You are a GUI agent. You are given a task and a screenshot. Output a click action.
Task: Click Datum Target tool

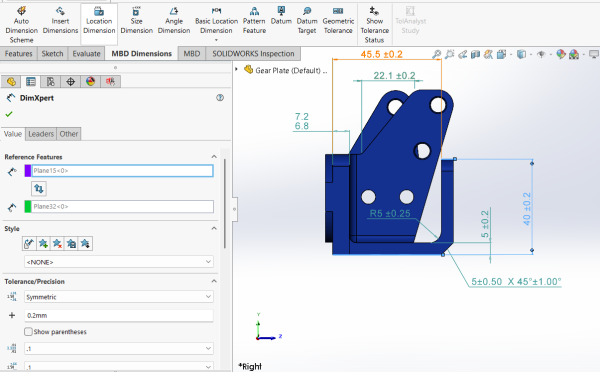307,20
